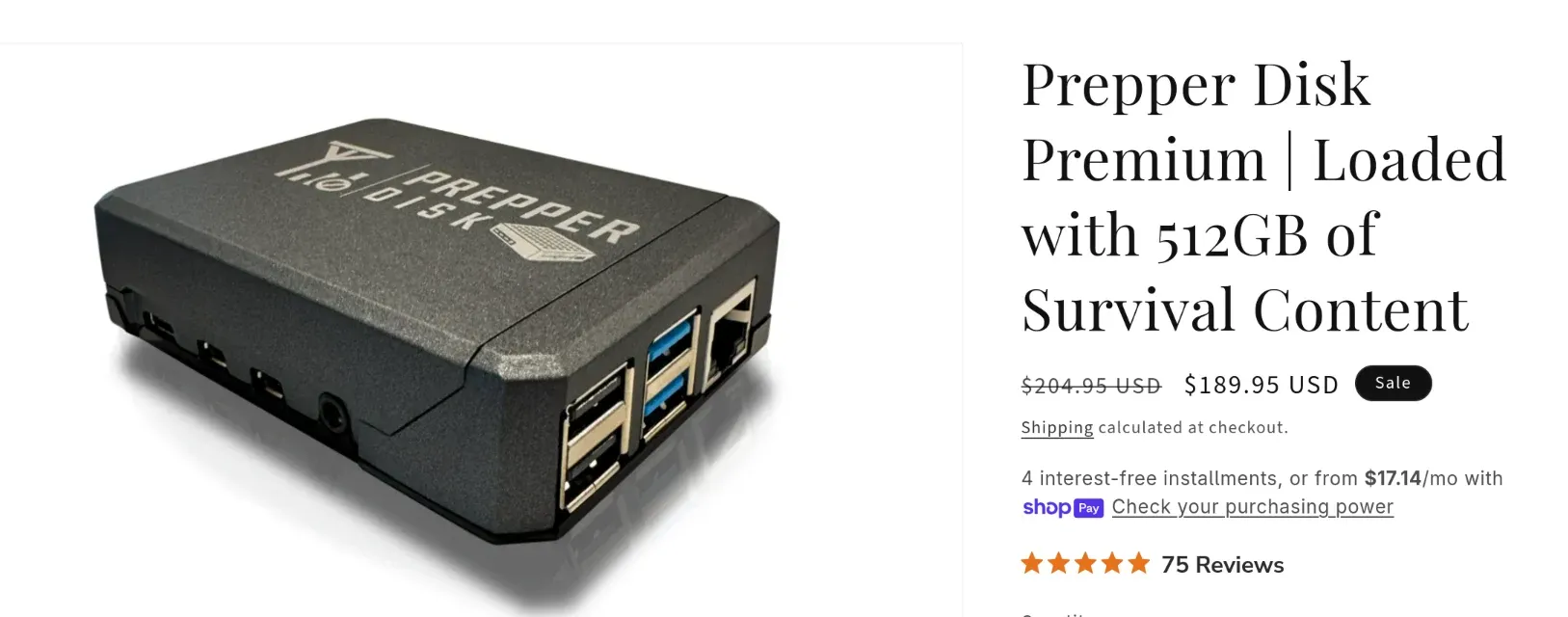The width and height of the screenshot is (1568, 617).
Task: Click the fifth orange rating star
Action: click(1138, 563)
